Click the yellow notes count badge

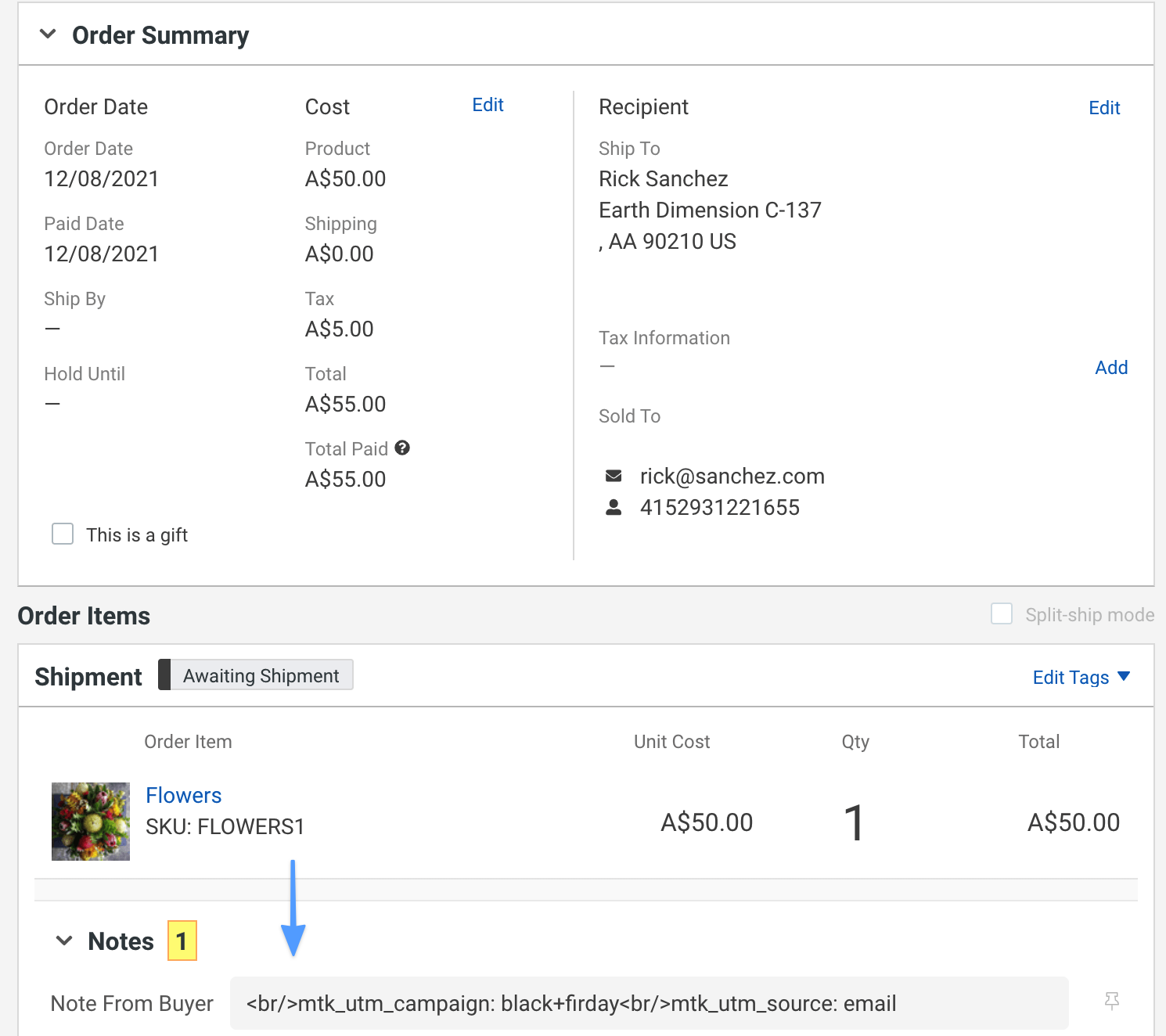point(182,941)
